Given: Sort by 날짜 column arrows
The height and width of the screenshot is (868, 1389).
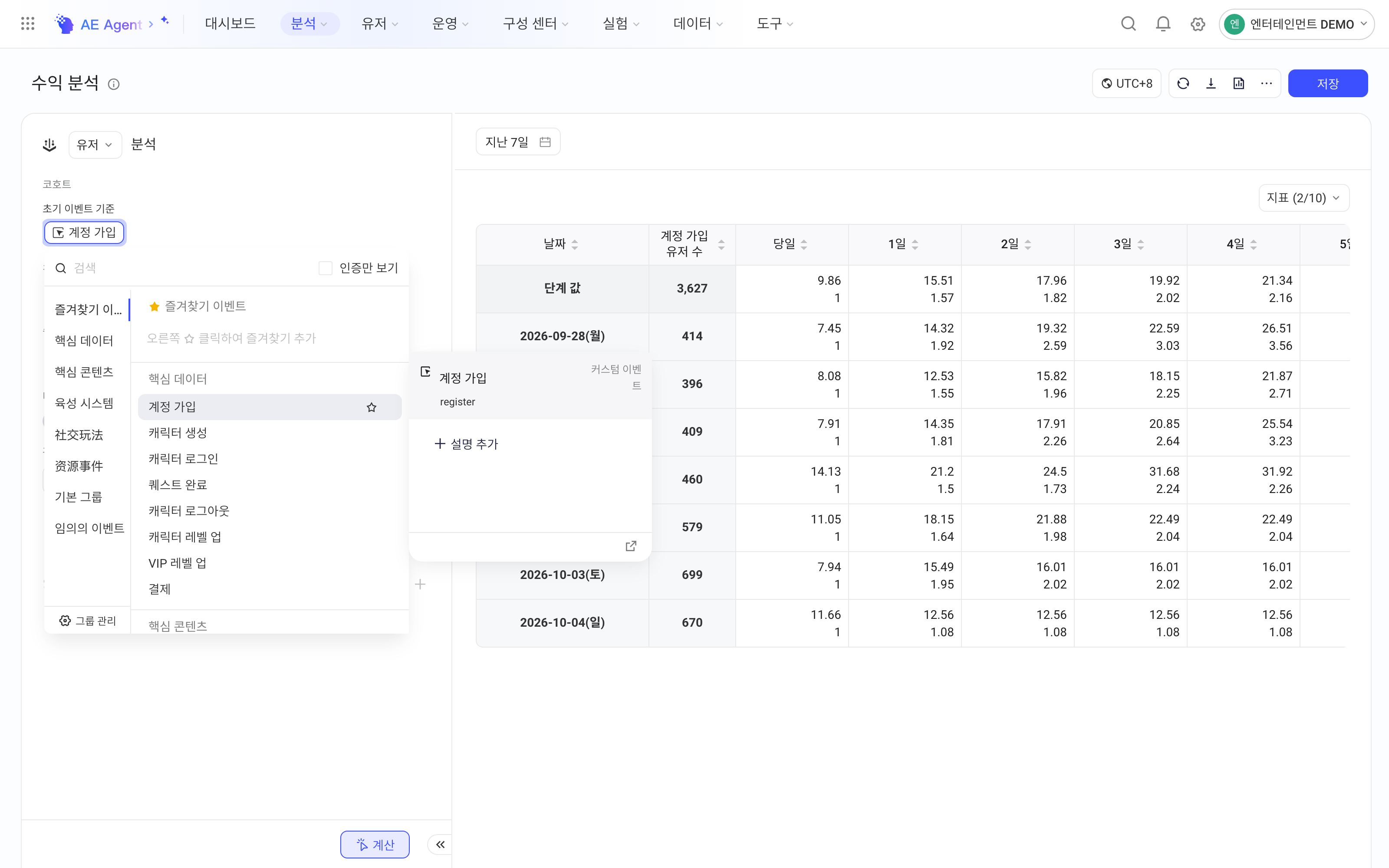Looking at the screenshot, I should click(x=575, y=244).
